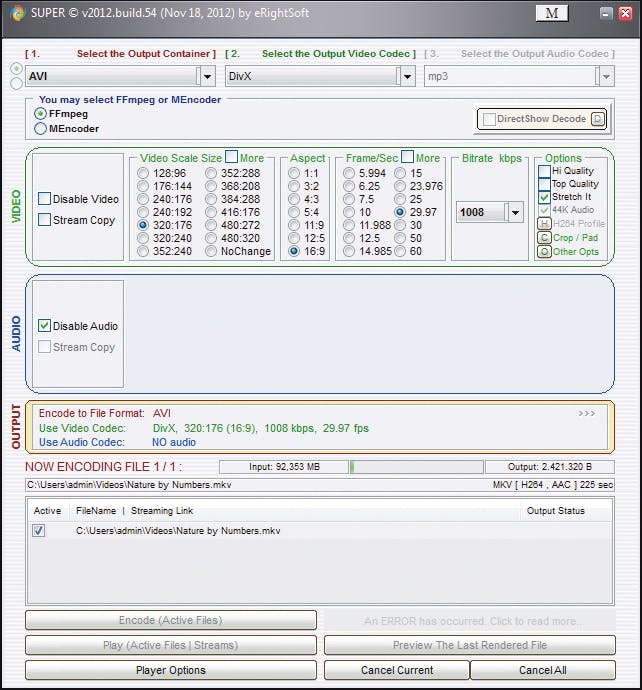The image size is (642, 690).
Task: Set frame rate to 25
Action: click(x=400, y=199)
